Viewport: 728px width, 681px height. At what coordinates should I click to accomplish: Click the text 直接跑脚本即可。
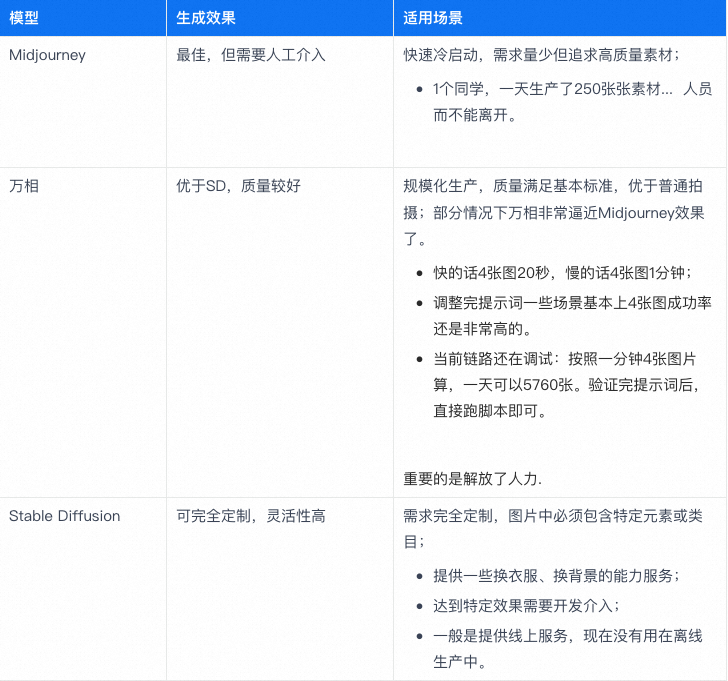click(490, 411)
